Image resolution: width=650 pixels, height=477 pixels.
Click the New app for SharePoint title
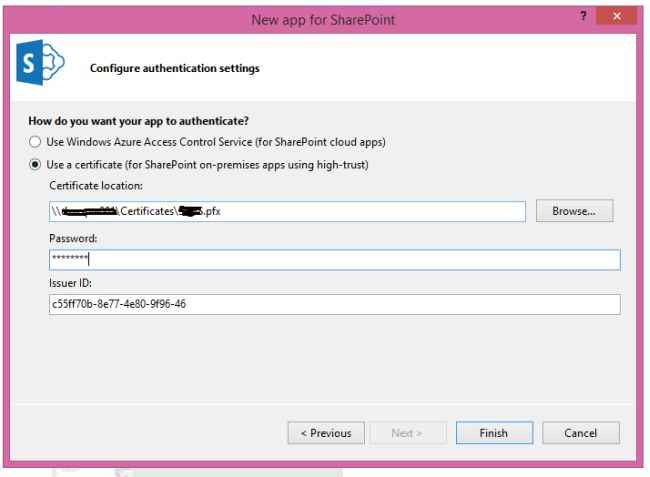323,19
